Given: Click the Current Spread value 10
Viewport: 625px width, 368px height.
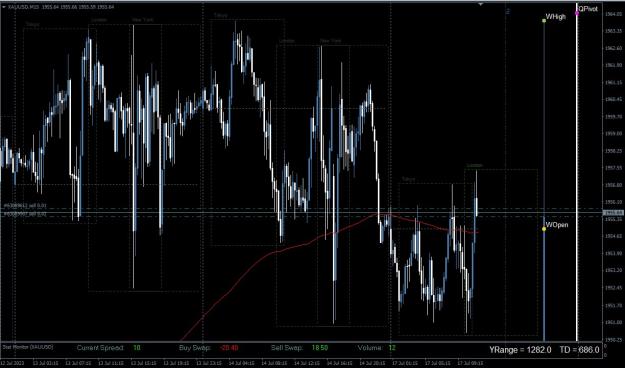Looking at the screenshot, I should [x=137, y=348].
